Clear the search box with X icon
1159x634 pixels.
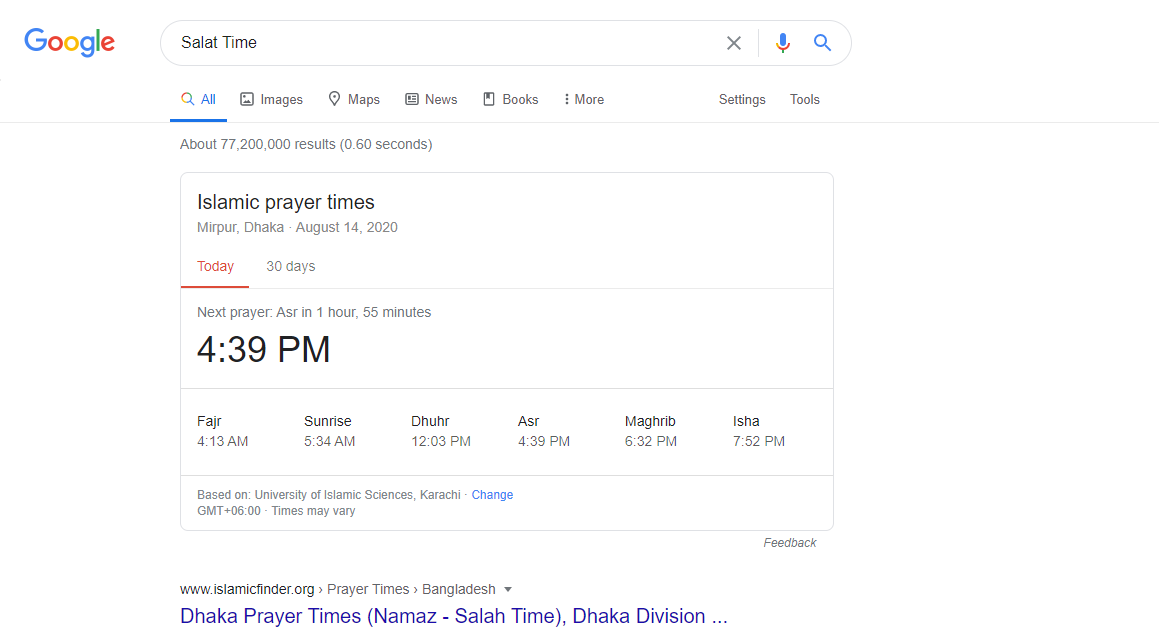coord(734,43)
